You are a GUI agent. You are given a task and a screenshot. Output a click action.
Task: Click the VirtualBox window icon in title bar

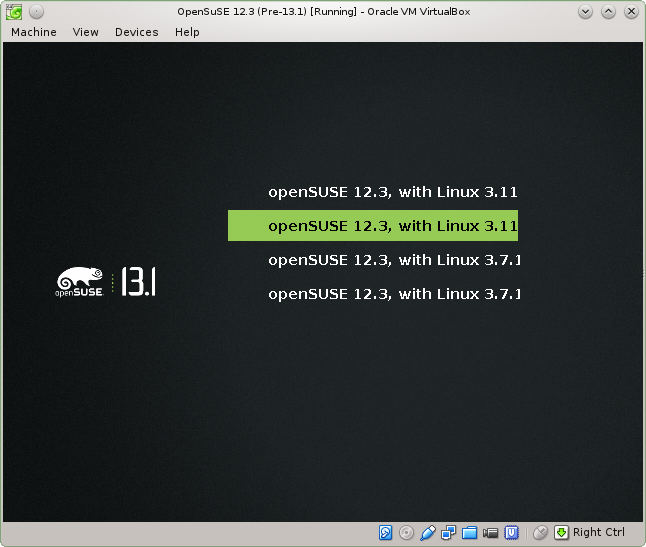14,12
